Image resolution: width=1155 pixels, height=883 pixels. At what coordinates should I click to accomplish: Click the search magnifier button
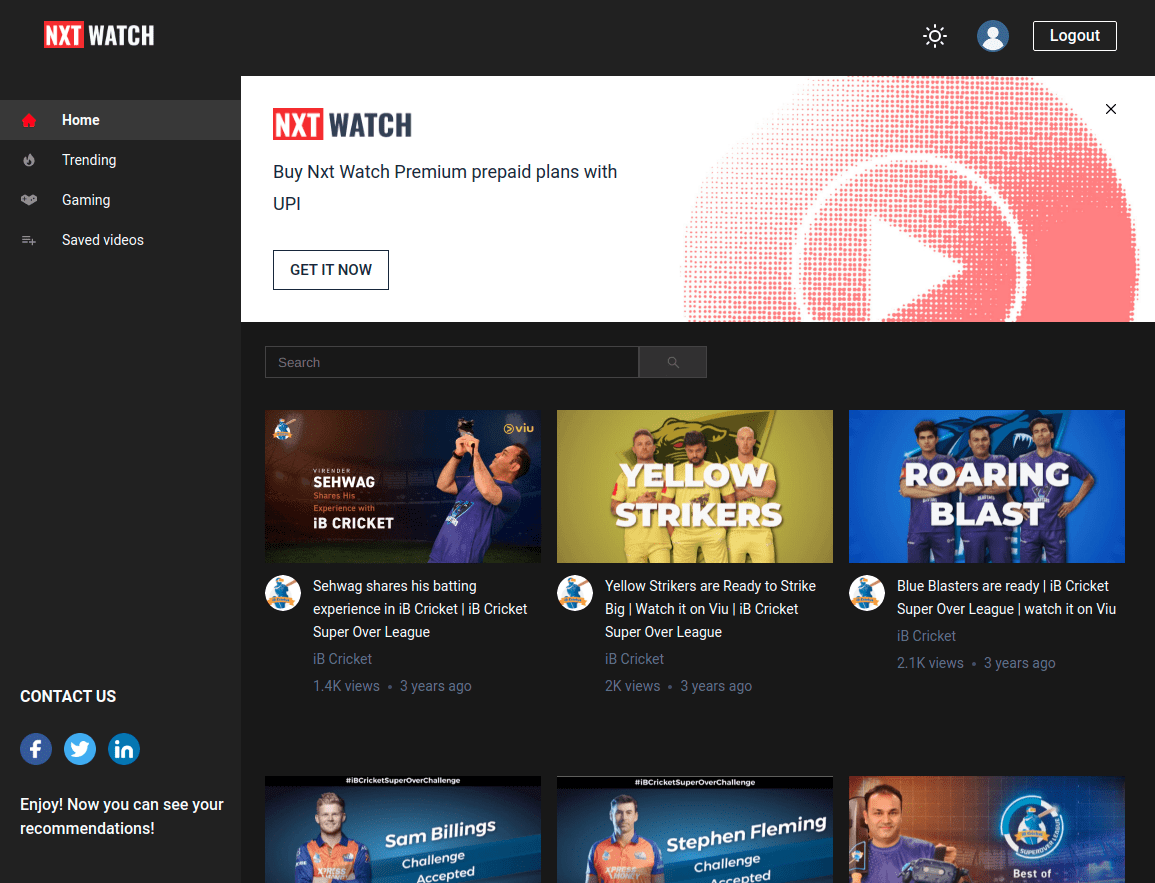(x=673, y=362)
